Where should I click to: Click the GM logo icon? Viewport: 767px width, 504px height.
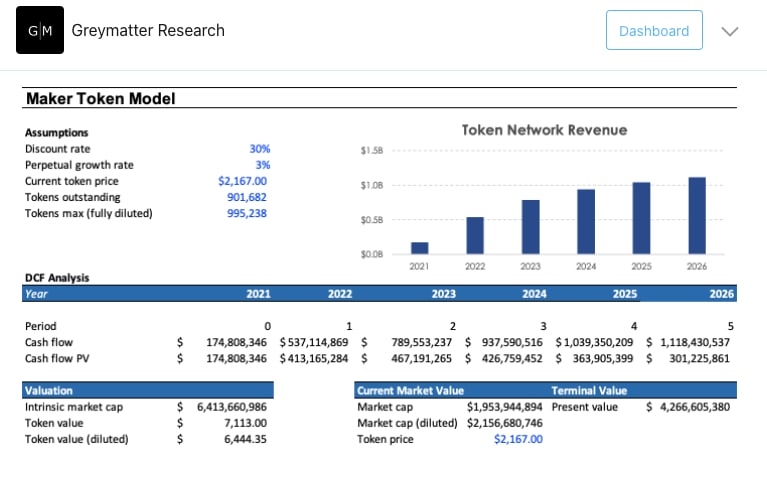pos(40,30)
